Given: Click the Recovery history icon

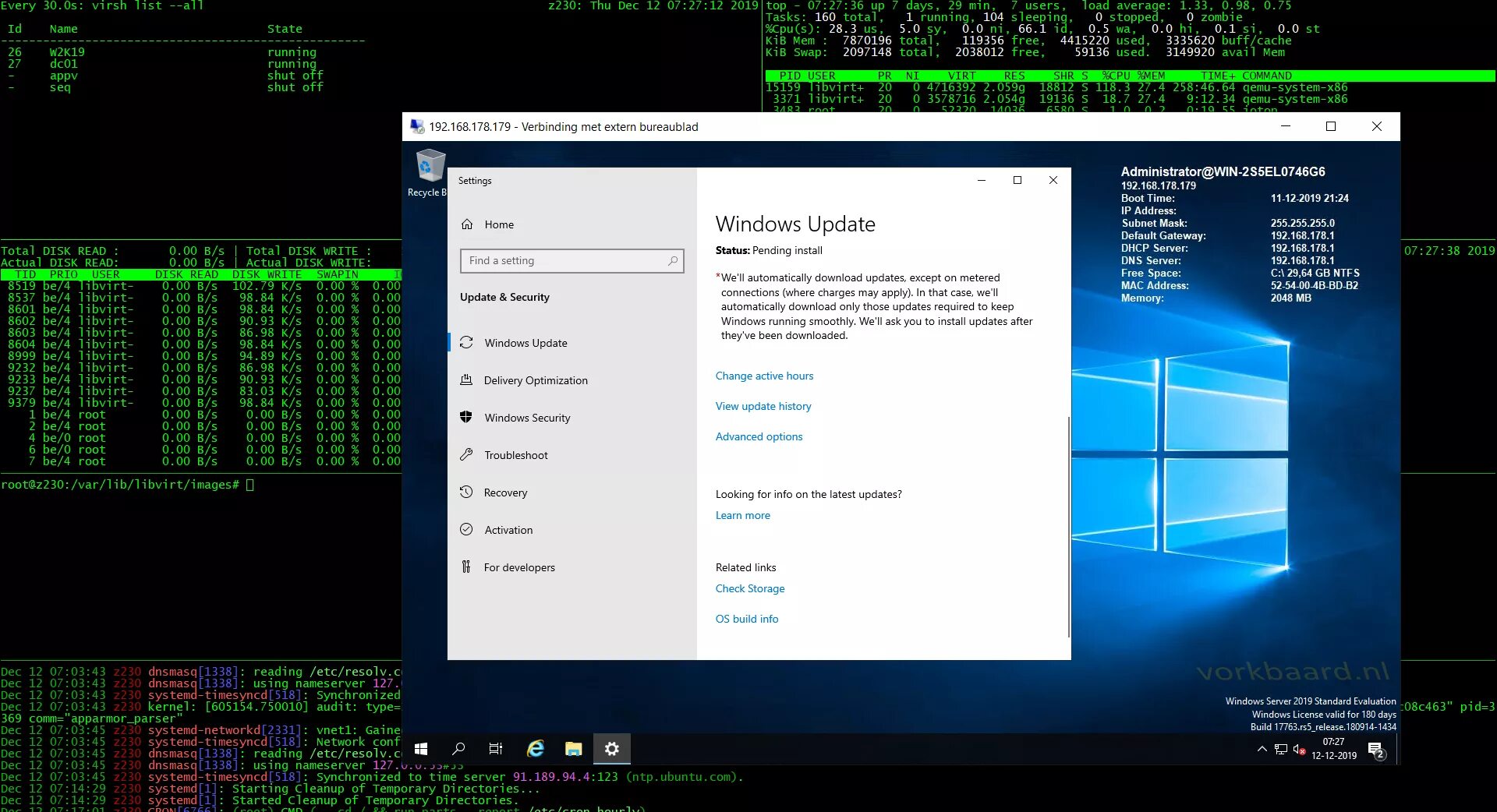Looking at the screenshot, I should pos(466,492).
